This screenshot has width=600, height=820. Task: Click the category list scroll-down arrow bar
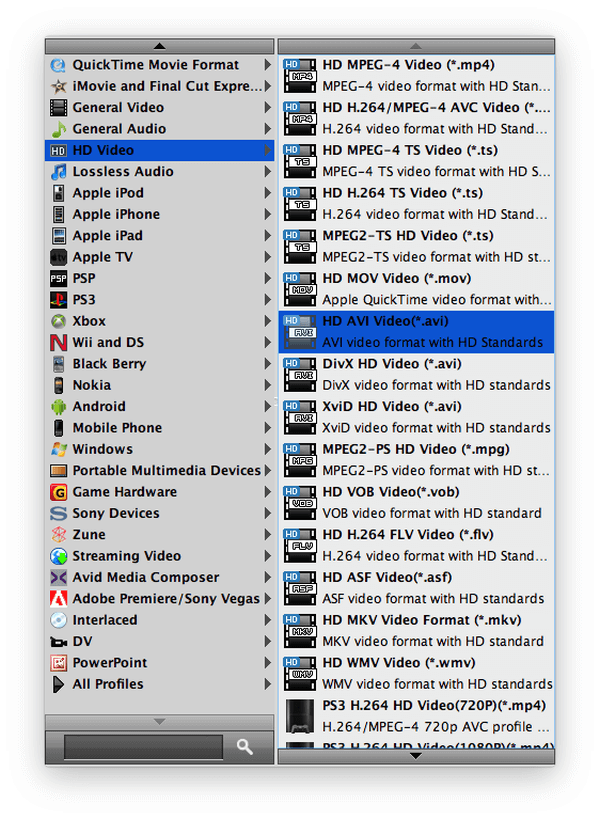(160, 722)
